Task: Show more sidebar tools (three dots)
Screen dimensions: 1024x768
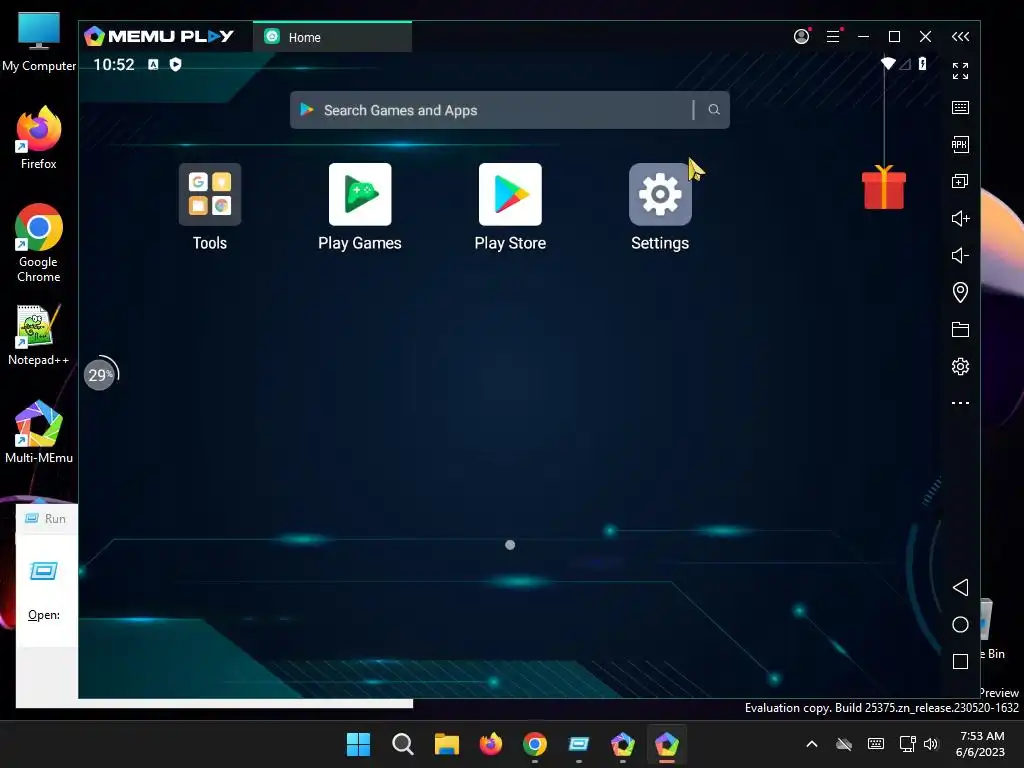Action: point(960,403)
